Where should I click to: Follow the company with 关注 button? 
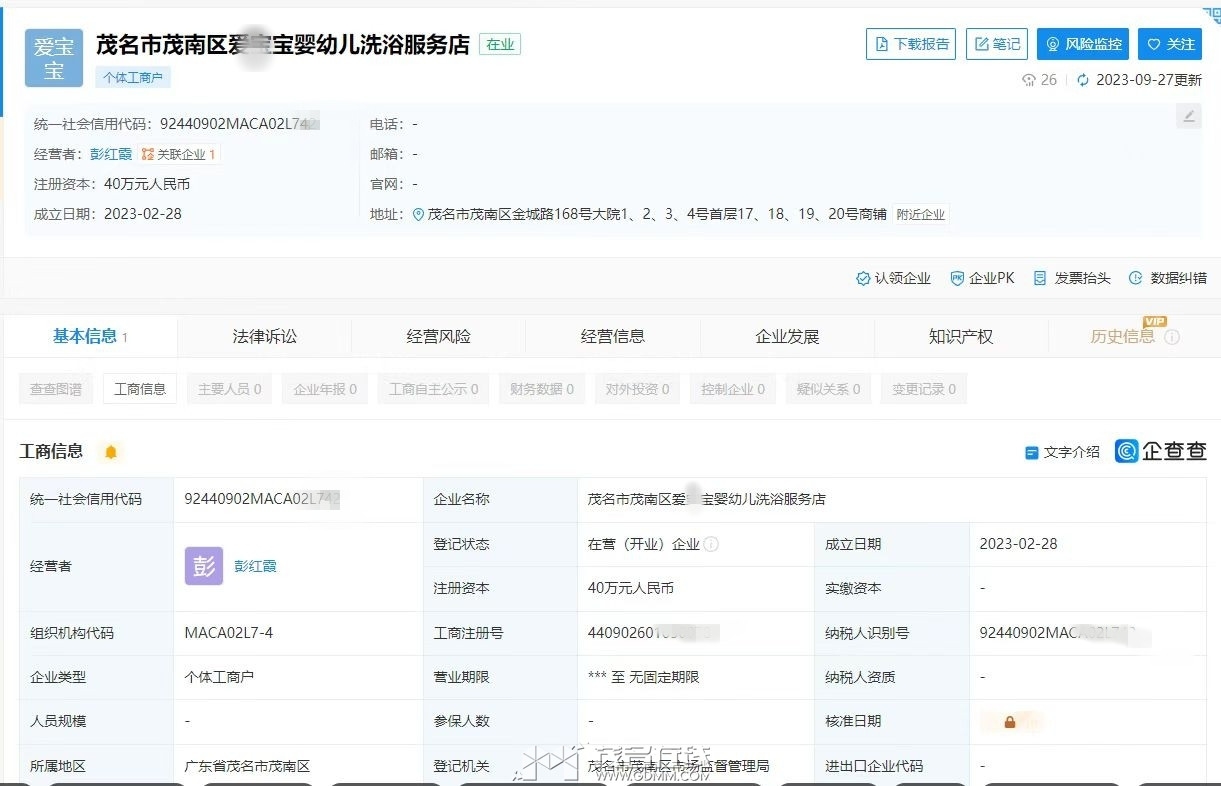pyautogui.click(x=1170, y=44)
